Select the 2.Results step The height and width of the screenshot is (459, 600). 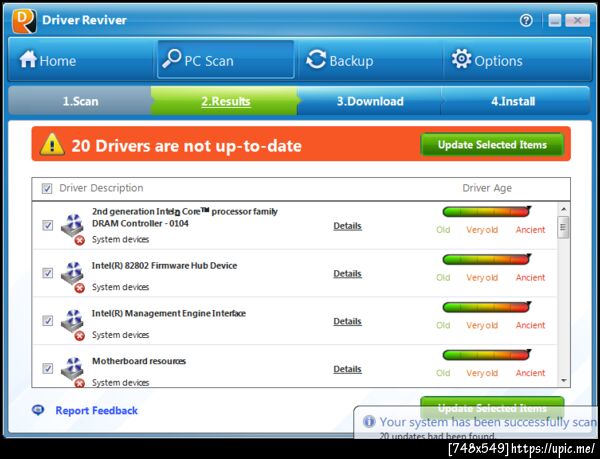pyautogui.click(x=225, y=101)
